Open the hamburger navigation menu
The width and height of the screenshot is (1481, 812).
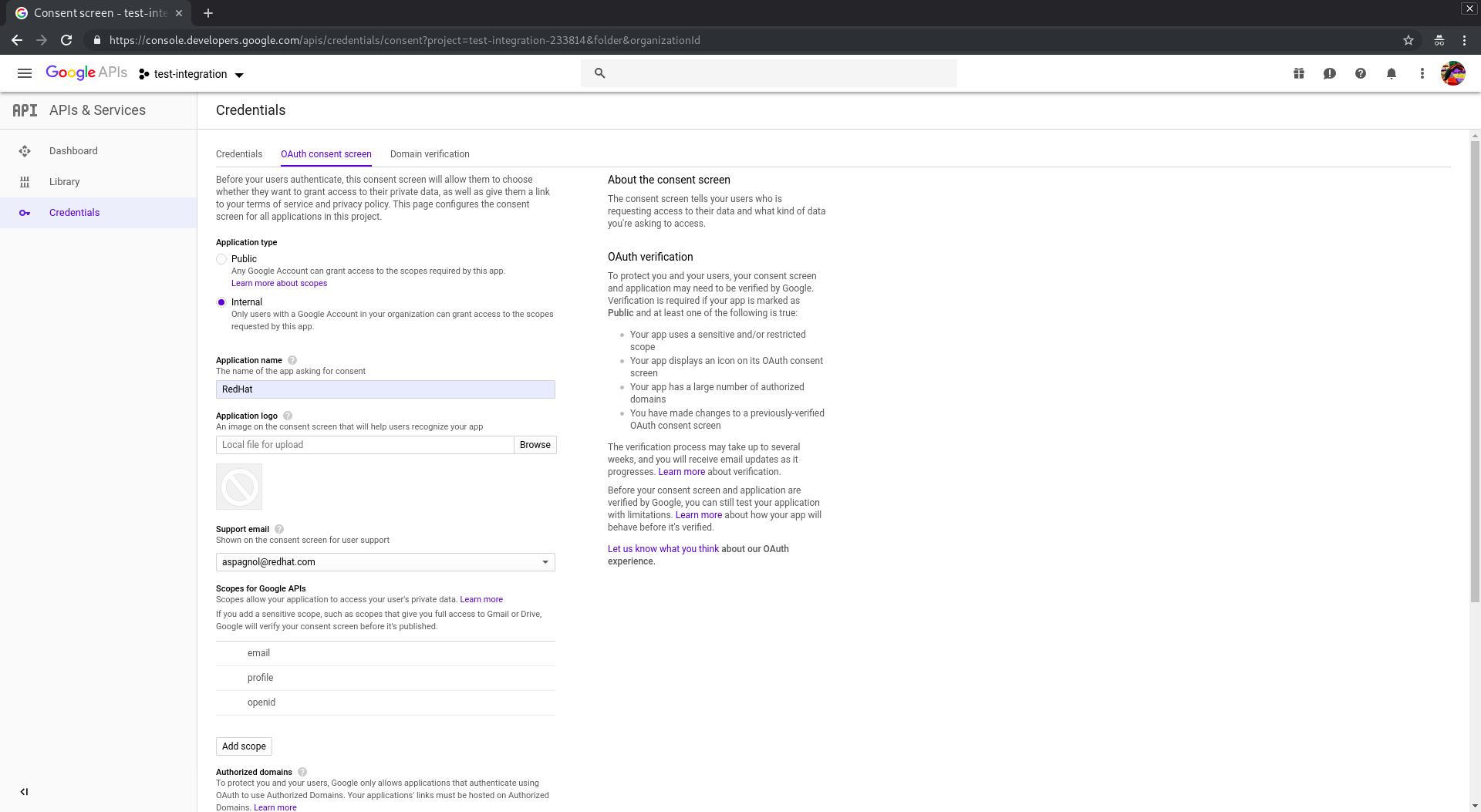[x=25, y=73]
